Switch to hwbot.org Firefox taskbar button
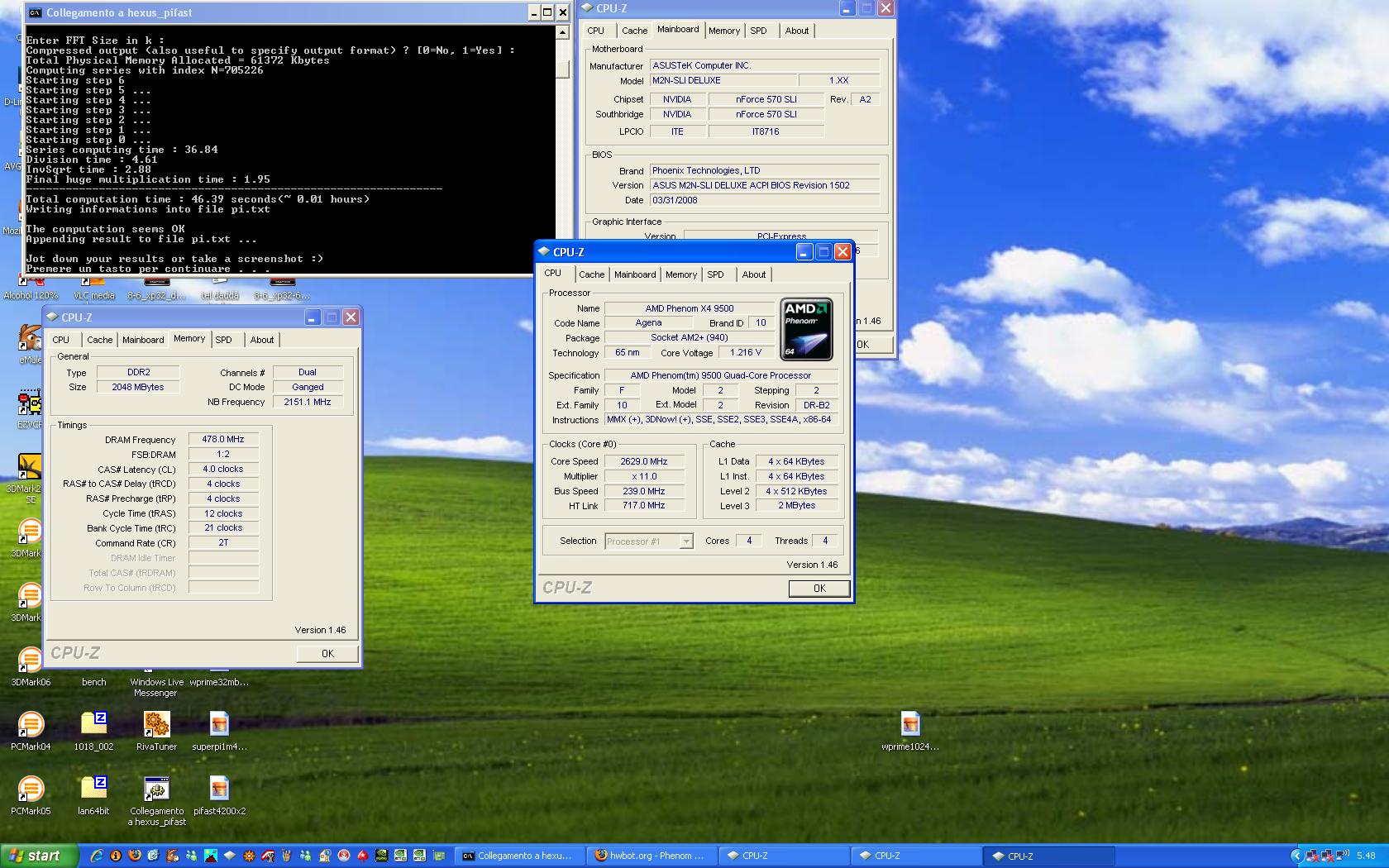Viewport: 1389px width, 868px height. 652,856
